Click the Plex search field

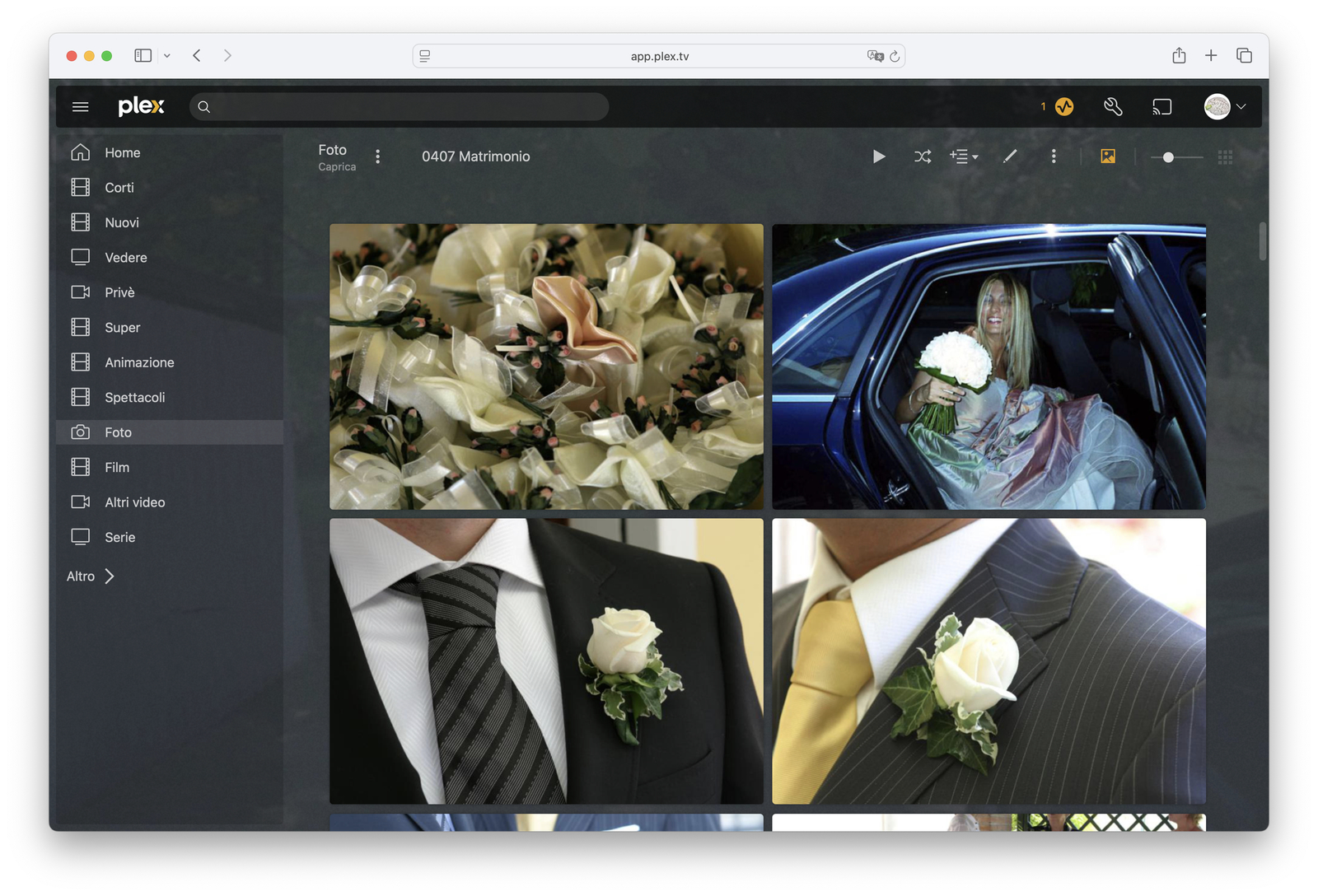point(399,106)
